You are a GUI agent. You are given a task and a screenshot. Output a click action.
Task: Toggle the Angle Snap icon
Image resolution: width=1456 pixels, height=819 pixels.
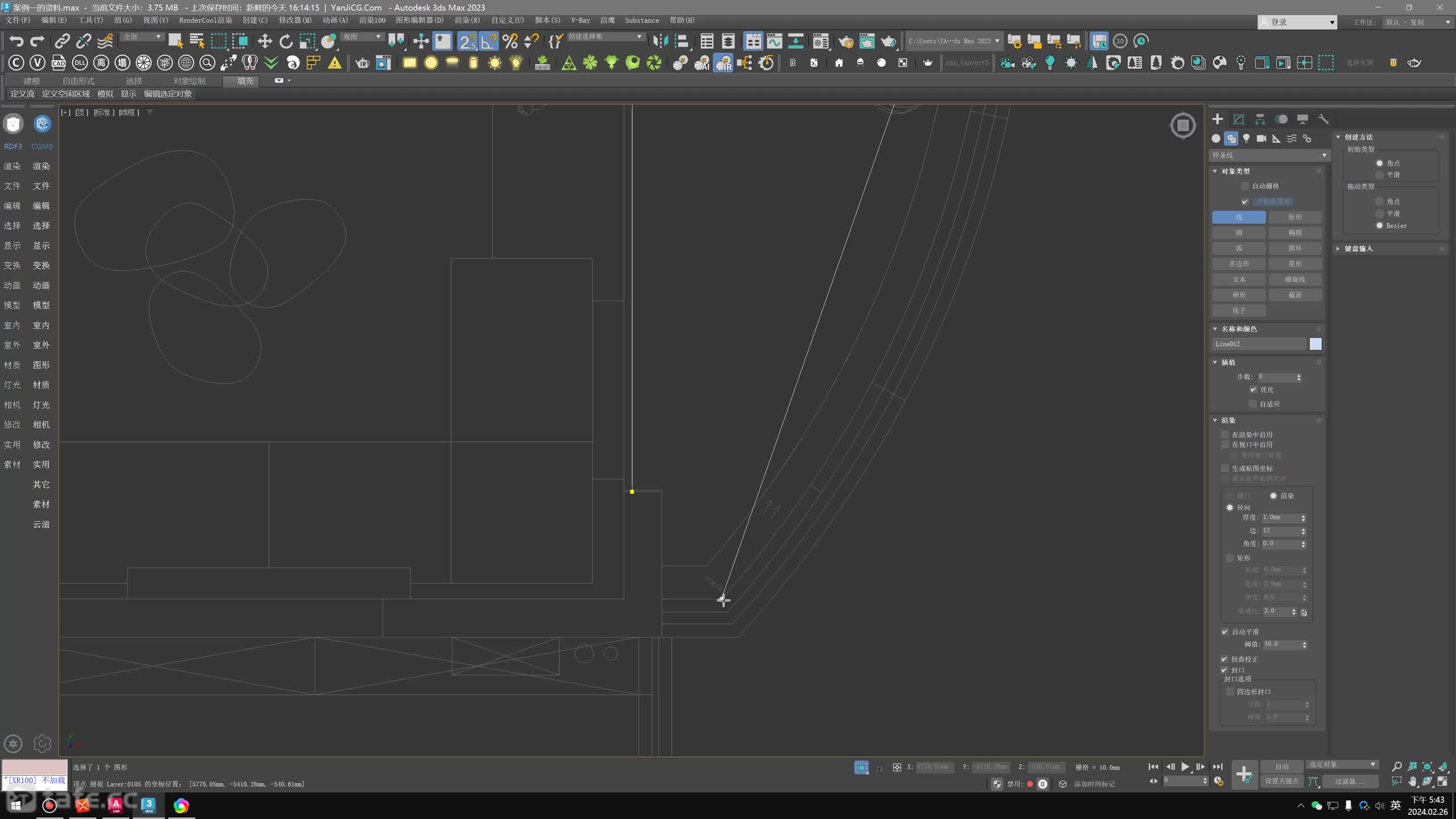pyautogui.click(x=489, y=41)
